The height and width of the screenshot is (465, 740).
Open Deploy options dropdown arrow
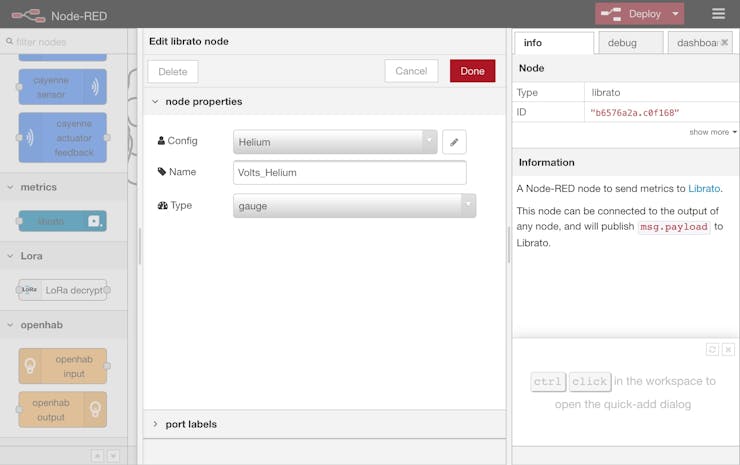[675, 14]
